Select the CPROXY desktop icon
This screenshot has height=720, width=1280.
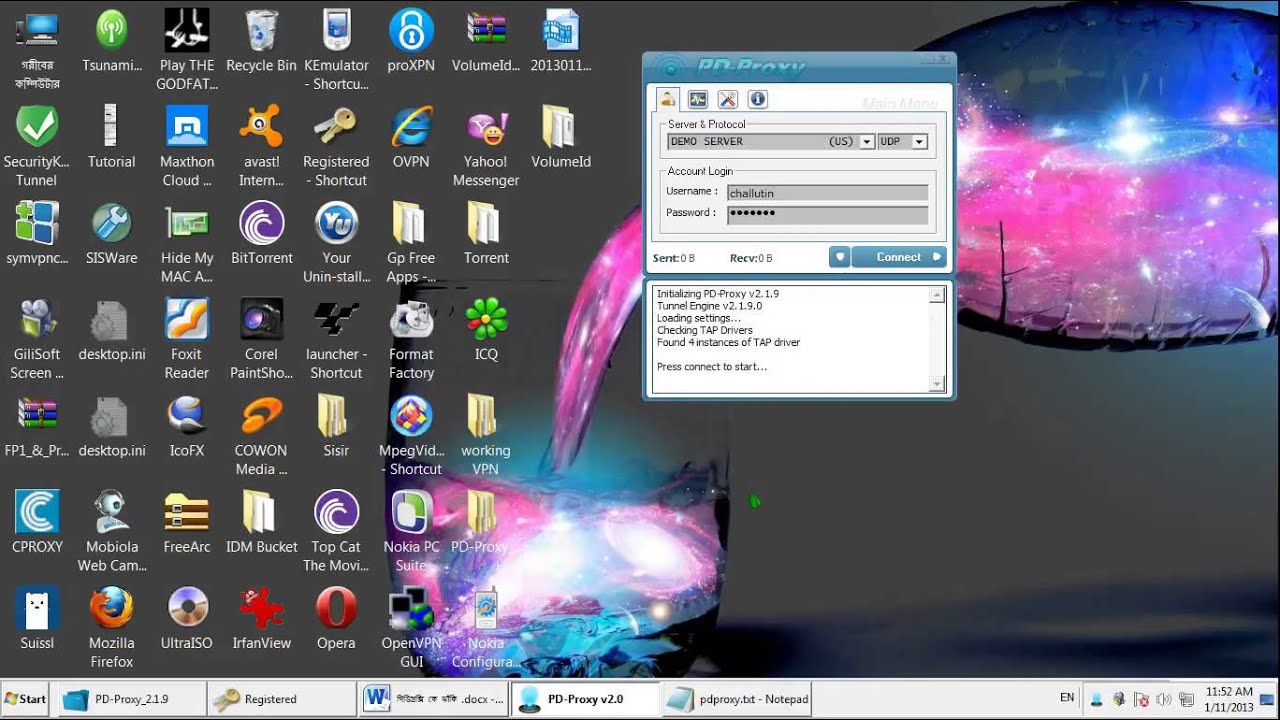[37, 521]
